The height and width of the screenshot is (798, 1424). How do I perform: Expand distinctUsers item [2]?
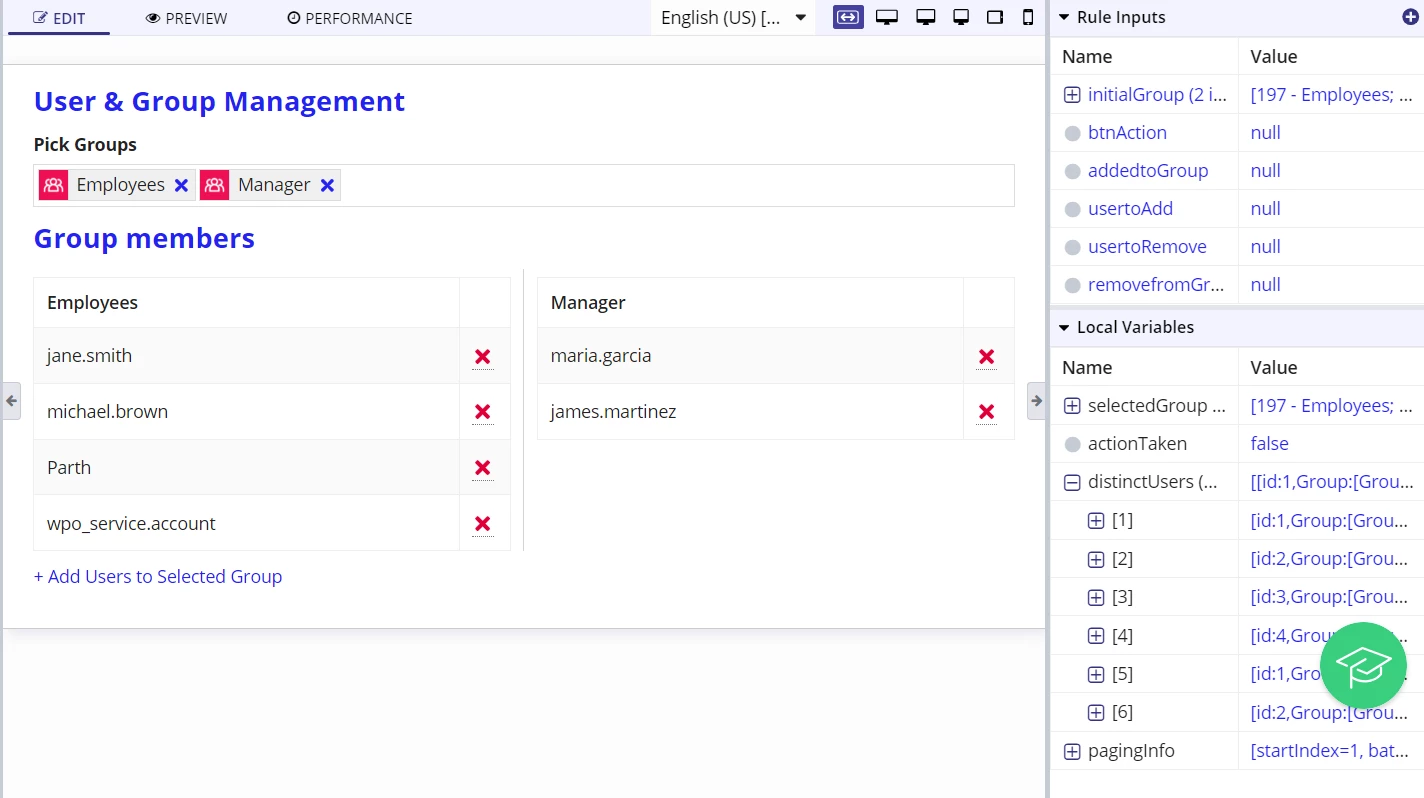click(1096, 559)
